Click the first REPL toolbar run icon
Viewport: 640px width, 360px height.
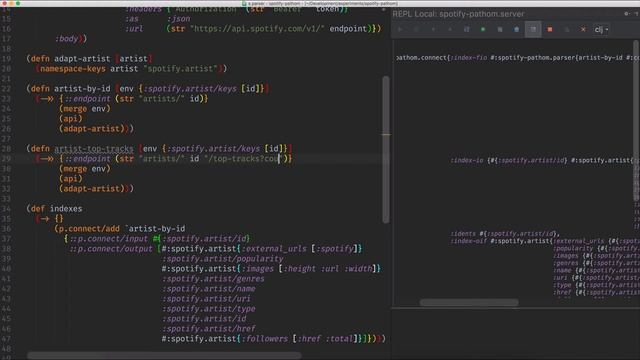[x=400, y=29]
